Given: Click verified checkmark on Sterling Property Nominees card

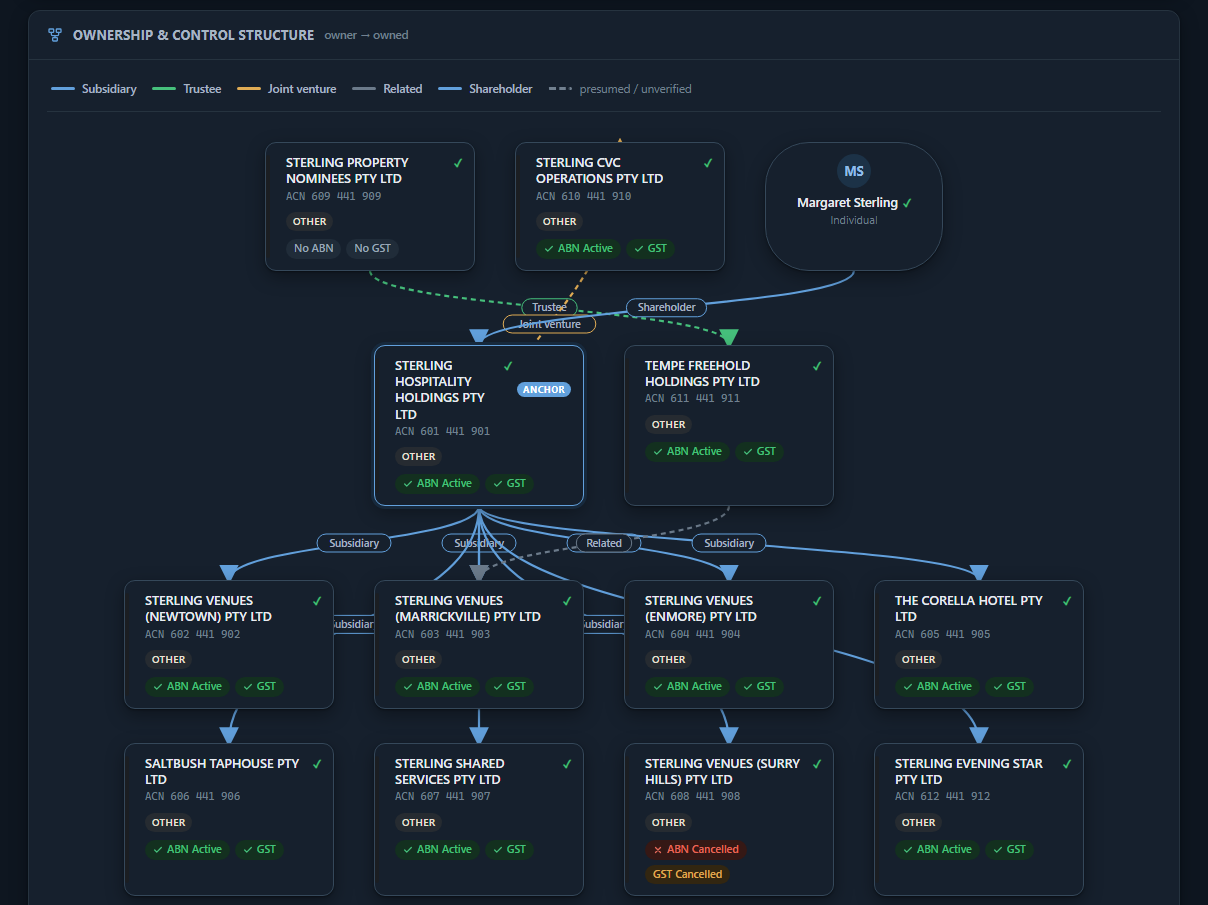Looking at the screenshot, I should point(457,163).
